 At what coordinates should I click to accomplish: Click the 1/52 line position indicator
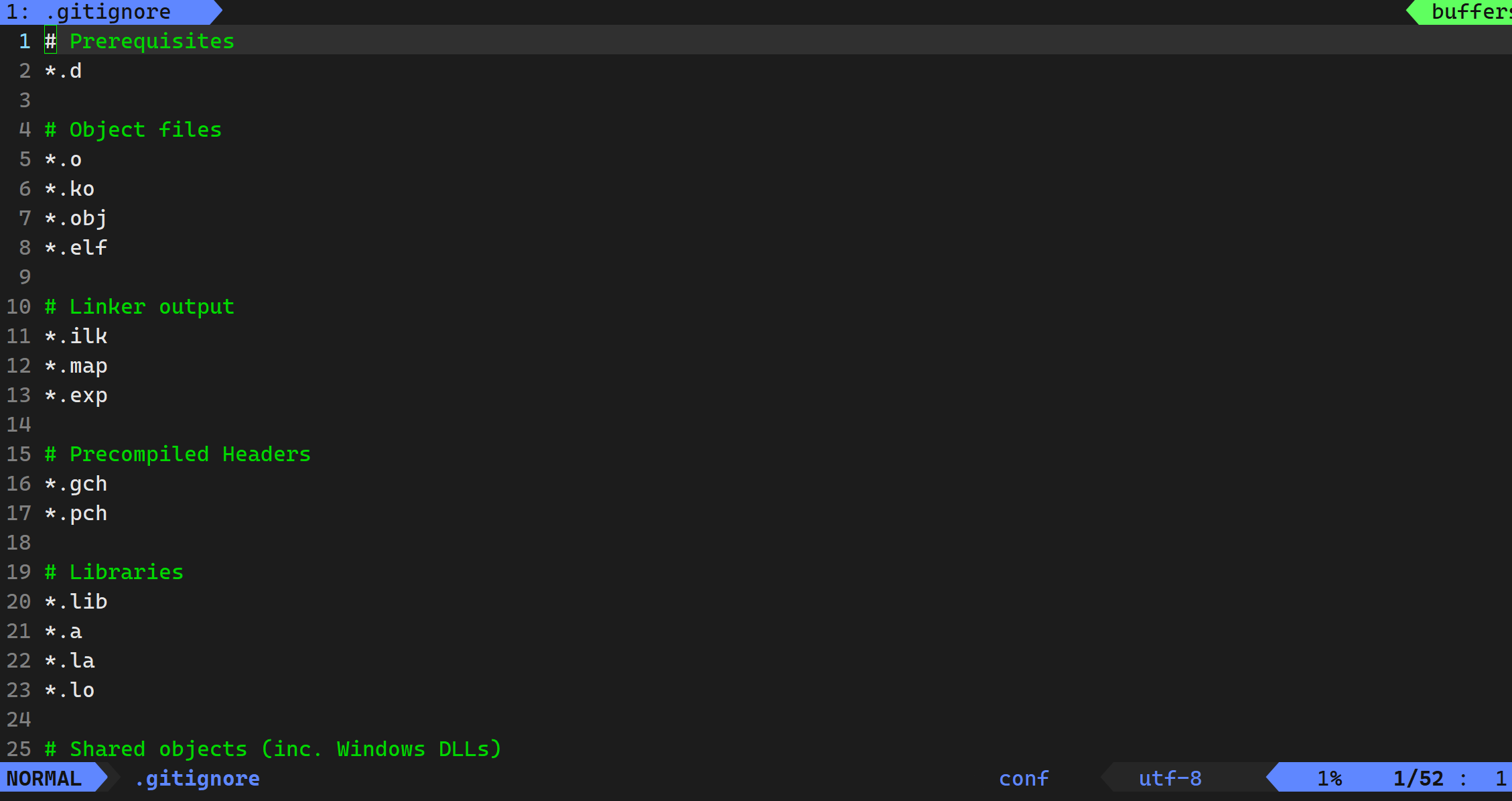(x=1418, y=778)
